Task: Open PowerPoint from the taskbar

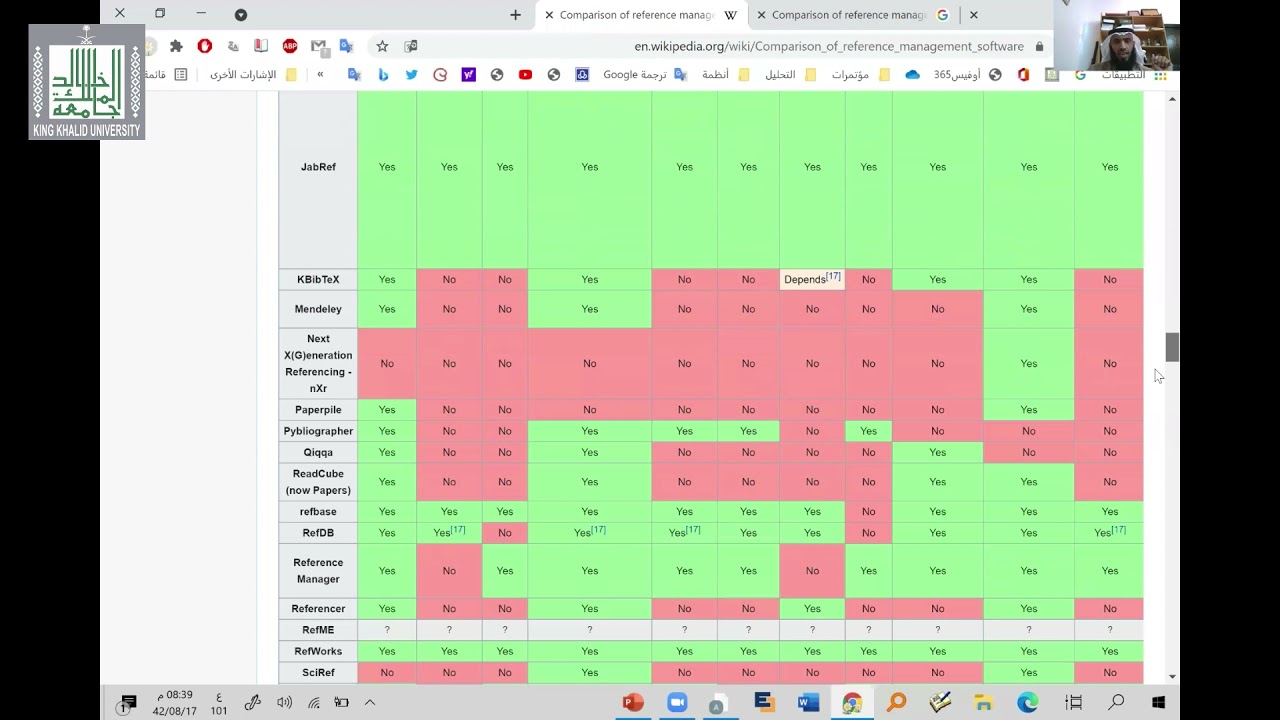Action: [633, 703]
